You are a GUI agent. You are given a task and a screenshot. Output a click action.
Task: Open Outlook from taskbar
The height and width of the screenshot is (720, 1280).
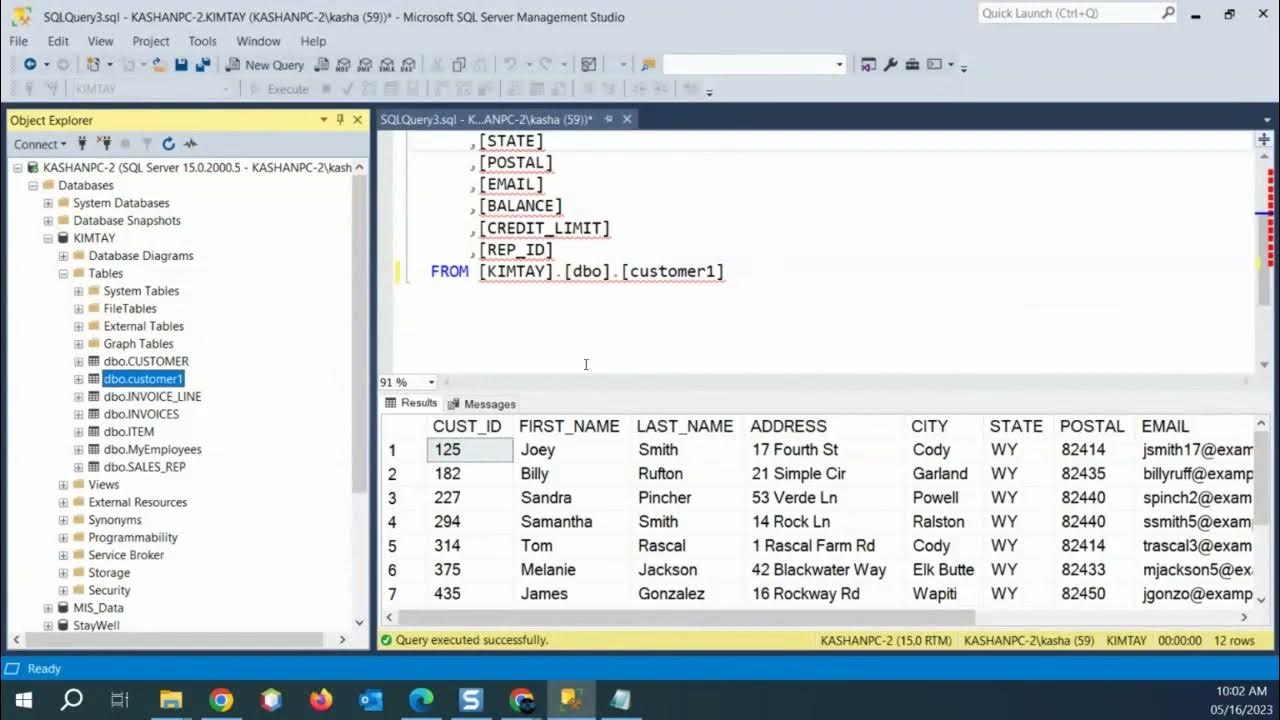click(371, 700)
